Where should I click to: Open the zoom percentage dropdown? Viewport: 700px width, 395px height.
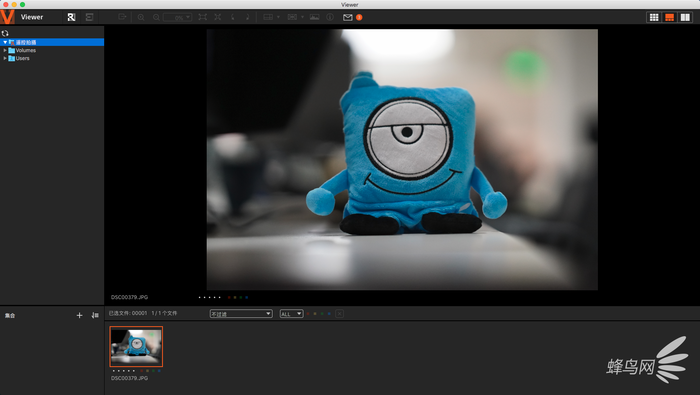coord(177,17)
